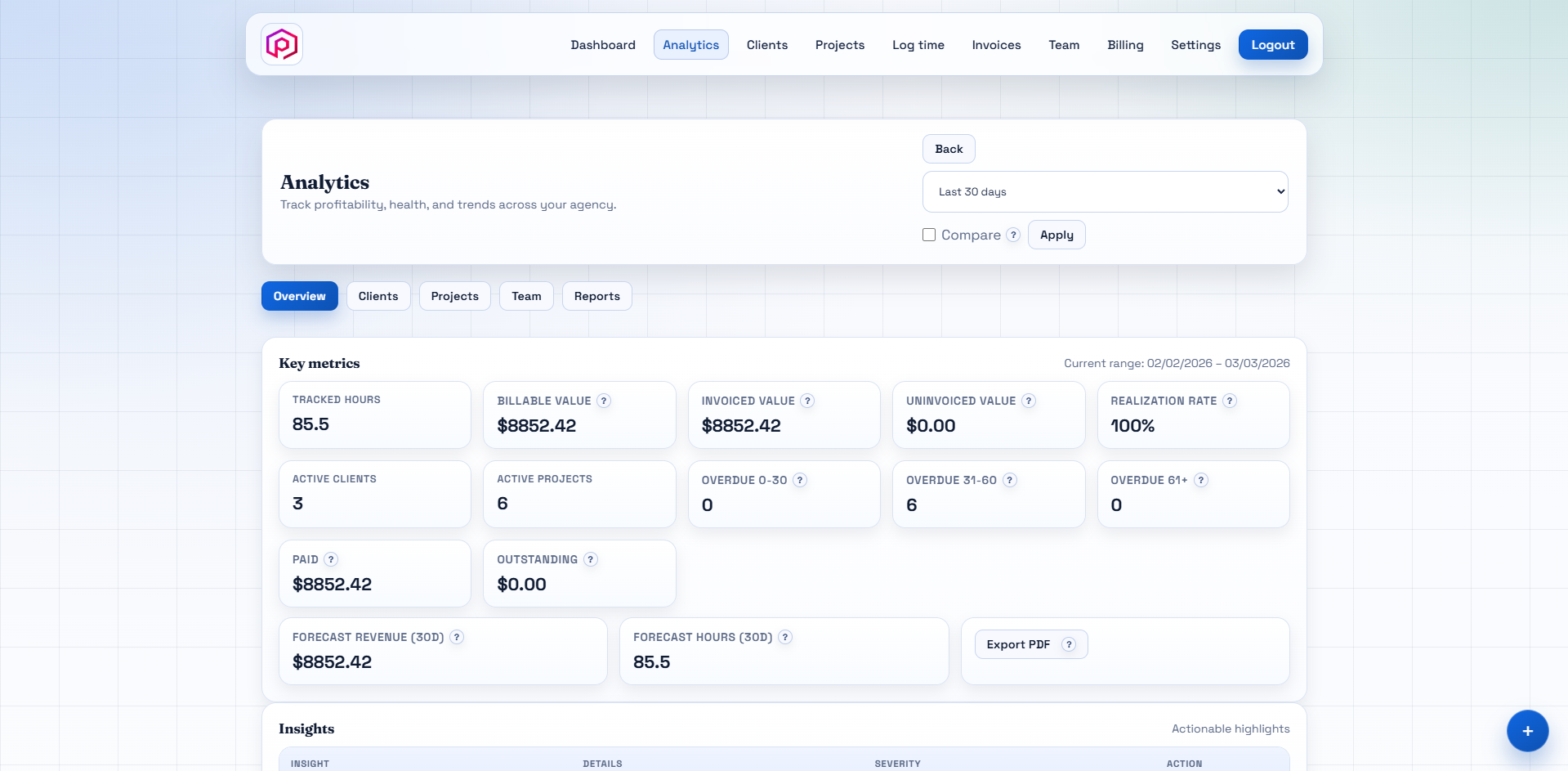Open the Settings menu item
The image size is (1568, 771).
point(1195,45)
